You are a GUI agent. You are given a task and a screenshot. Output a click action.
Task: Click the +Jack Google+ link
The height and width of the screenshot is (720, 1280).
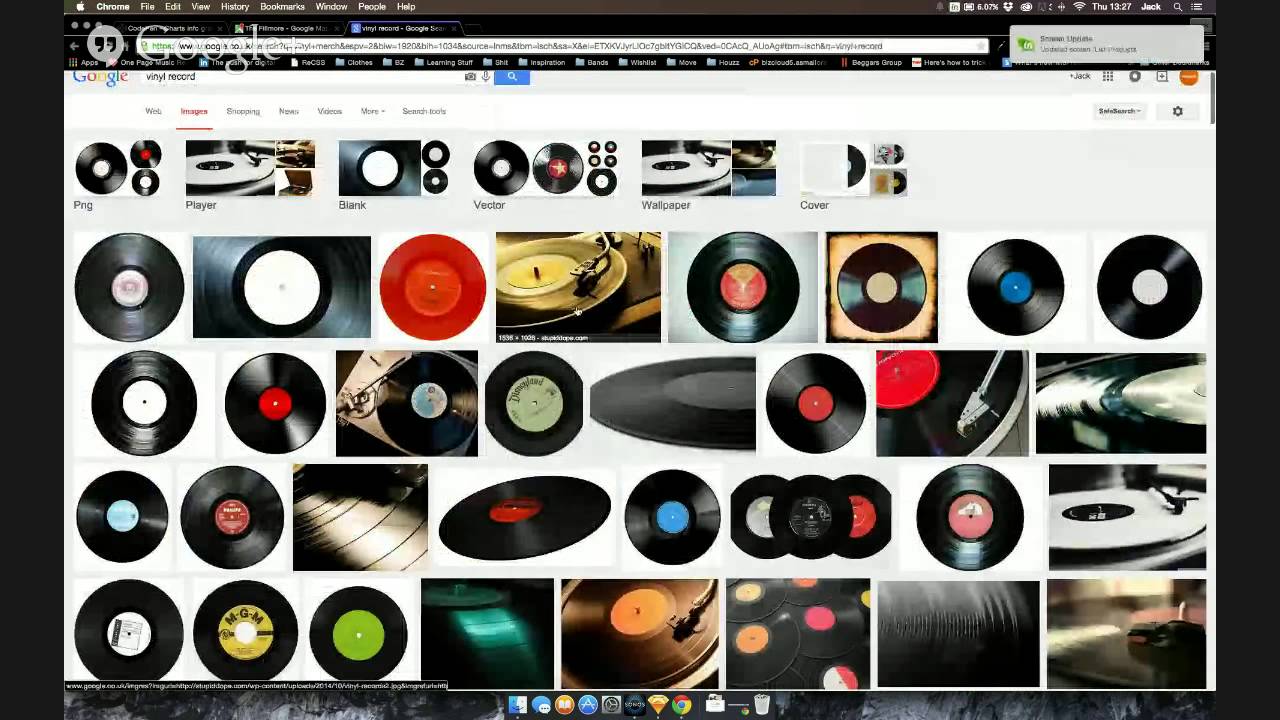1080,76
